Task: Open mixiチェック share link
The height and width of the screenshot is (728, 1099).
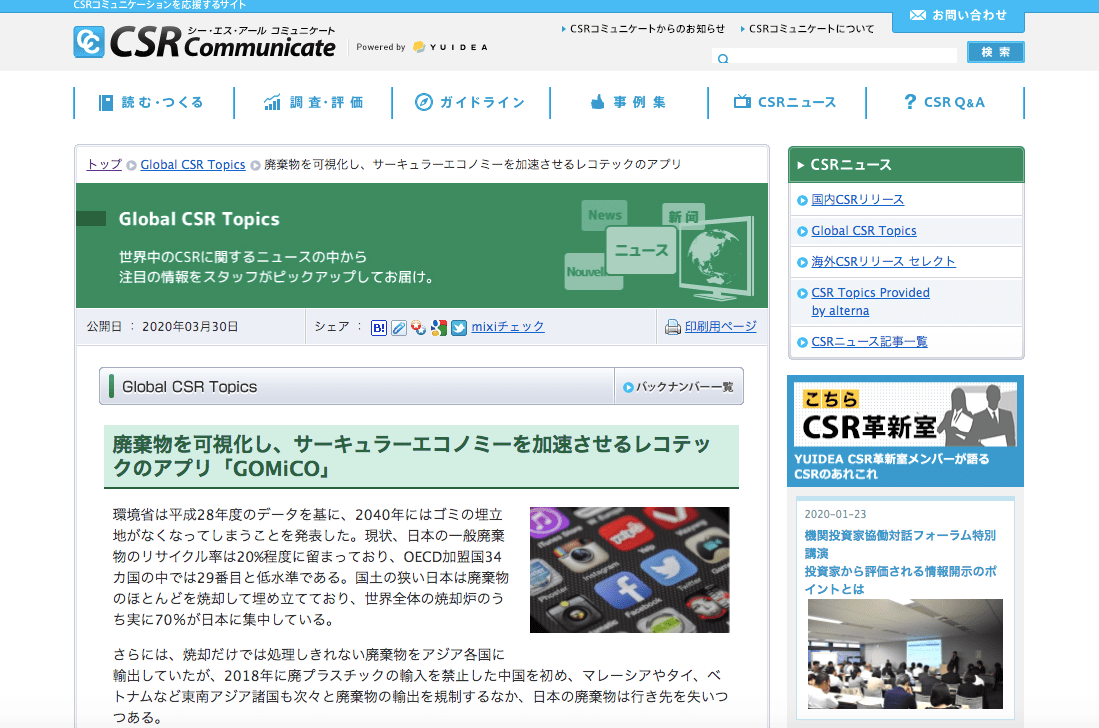Action: pyautogui.click(x=507, y=327)
